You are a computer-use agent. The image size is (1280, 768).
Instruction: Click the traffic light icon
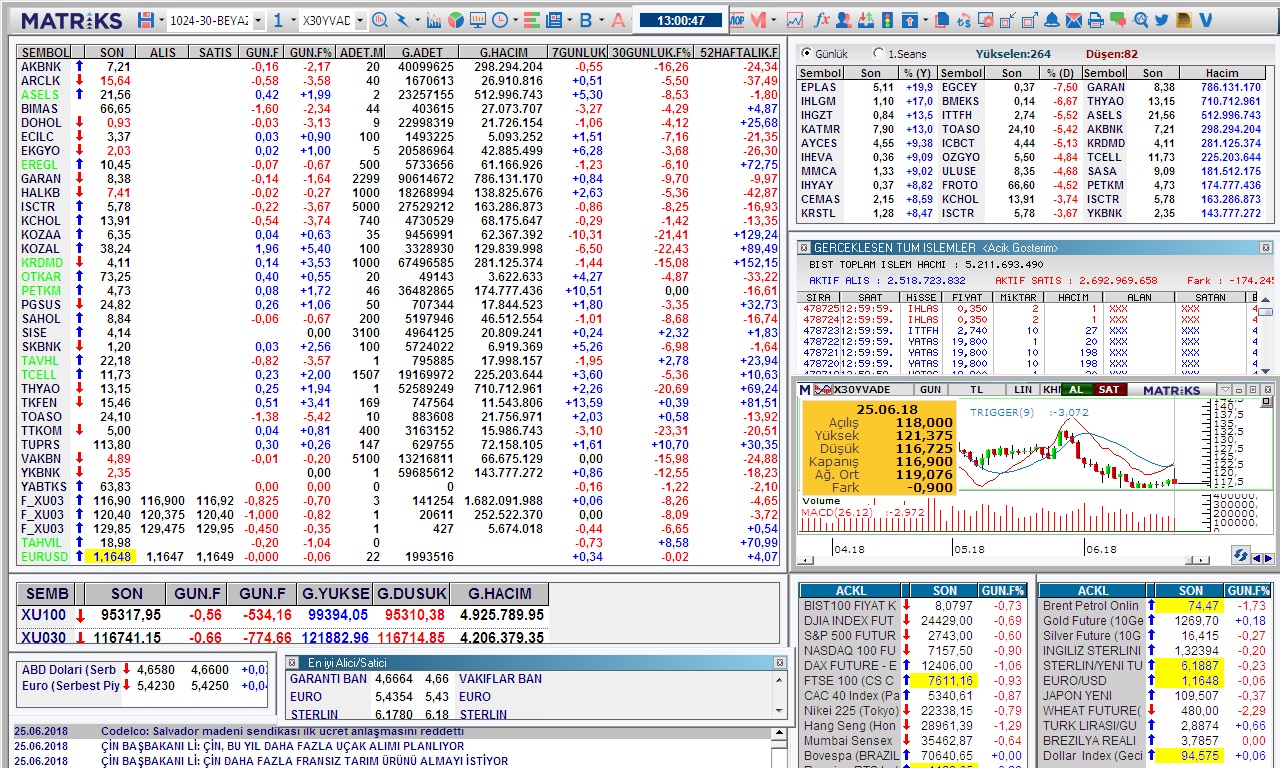click(x=887, y=20)
